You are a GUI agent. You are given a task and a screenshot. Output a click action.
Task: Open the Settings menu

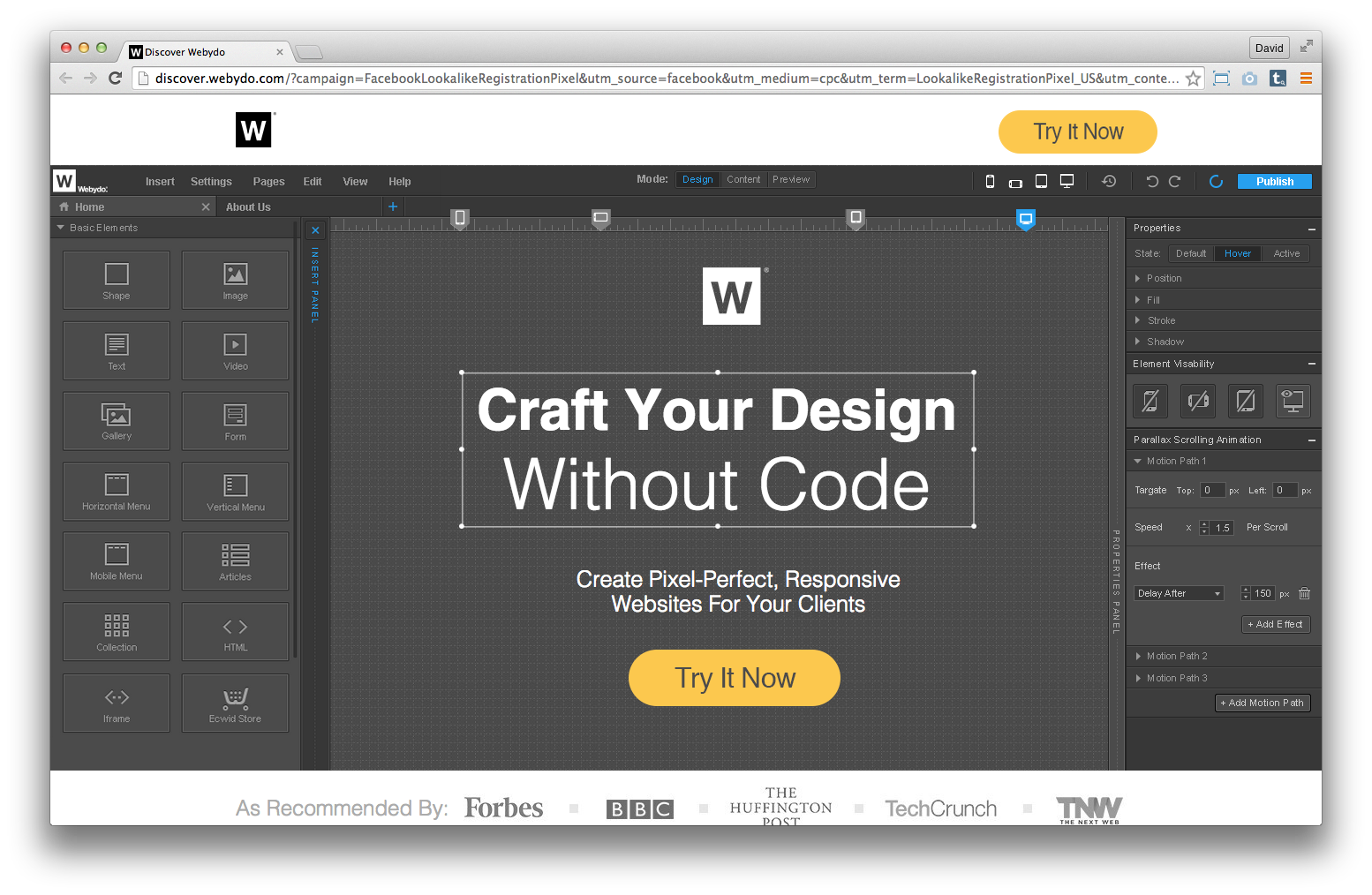tap(211, 182)
